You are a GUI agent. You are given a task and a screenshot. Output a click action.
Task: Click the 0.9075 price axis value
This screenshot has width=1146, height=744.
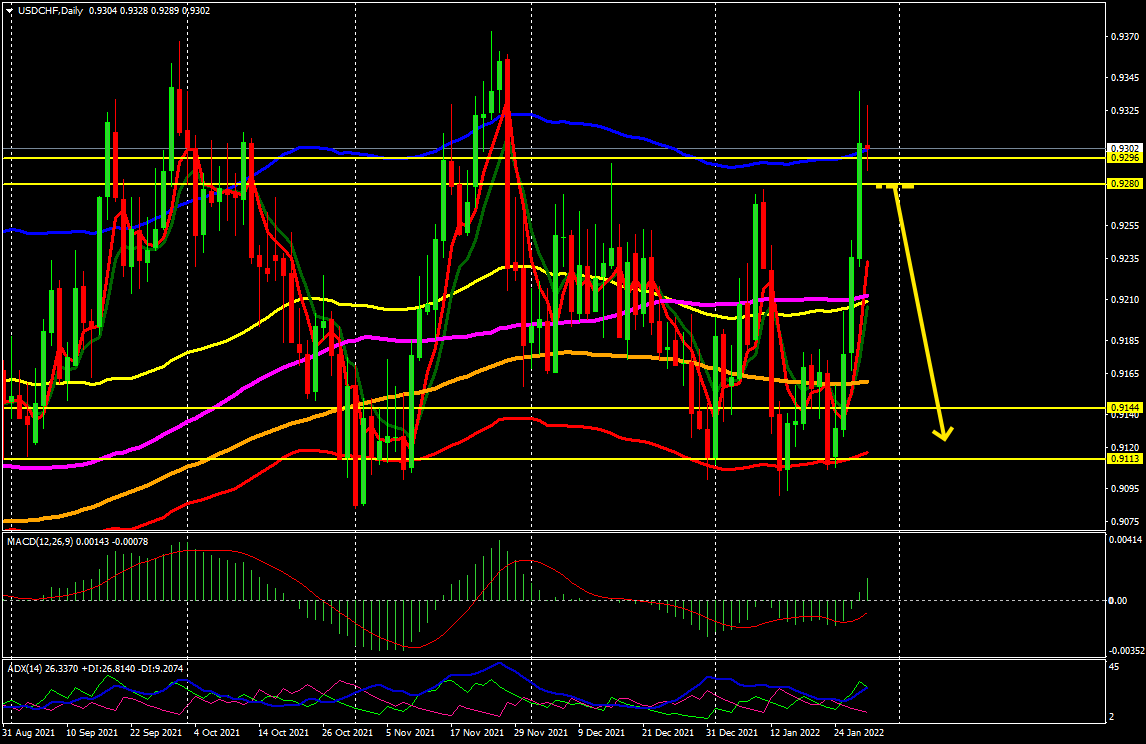1125,522
